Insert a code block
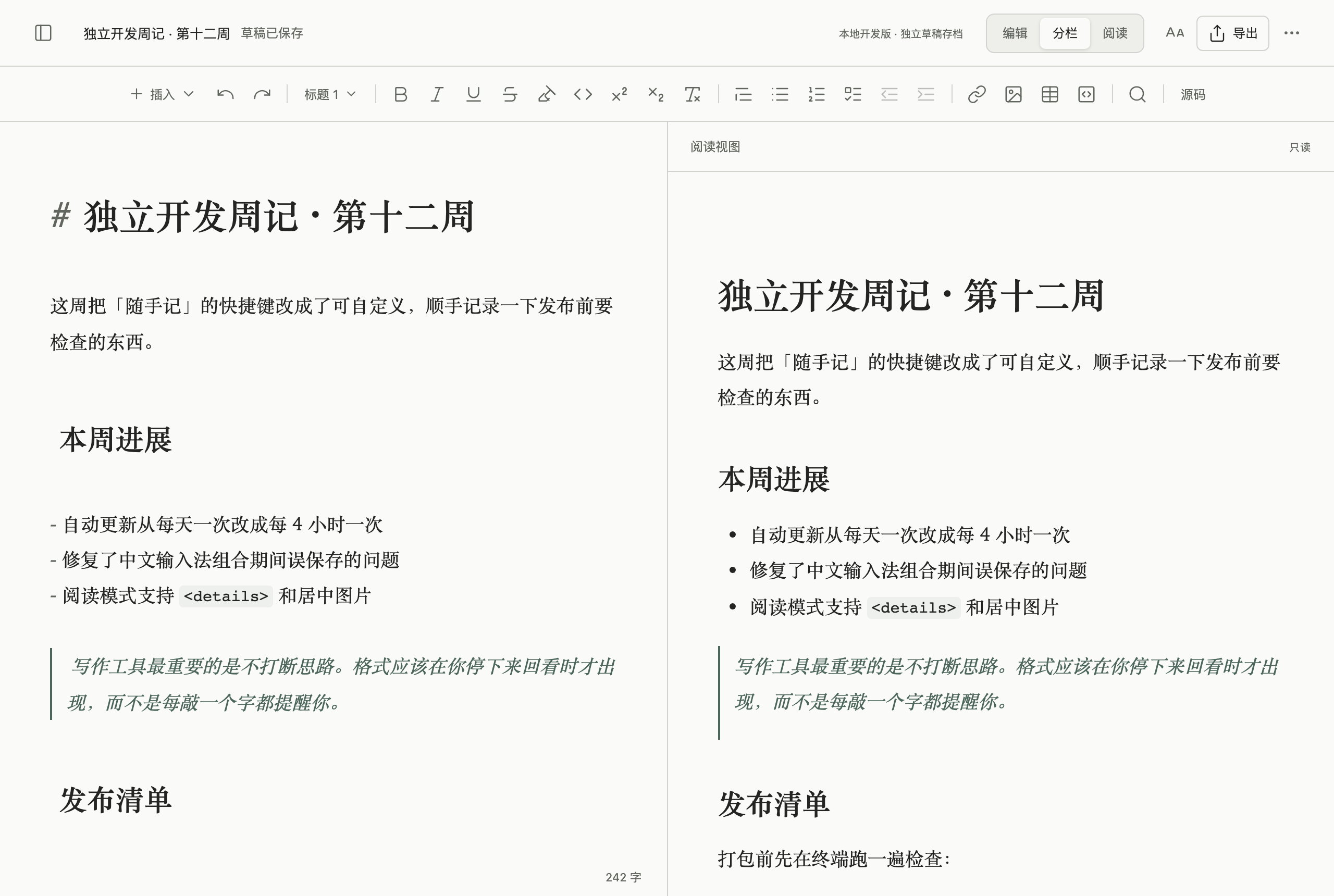 point(1086,94)
